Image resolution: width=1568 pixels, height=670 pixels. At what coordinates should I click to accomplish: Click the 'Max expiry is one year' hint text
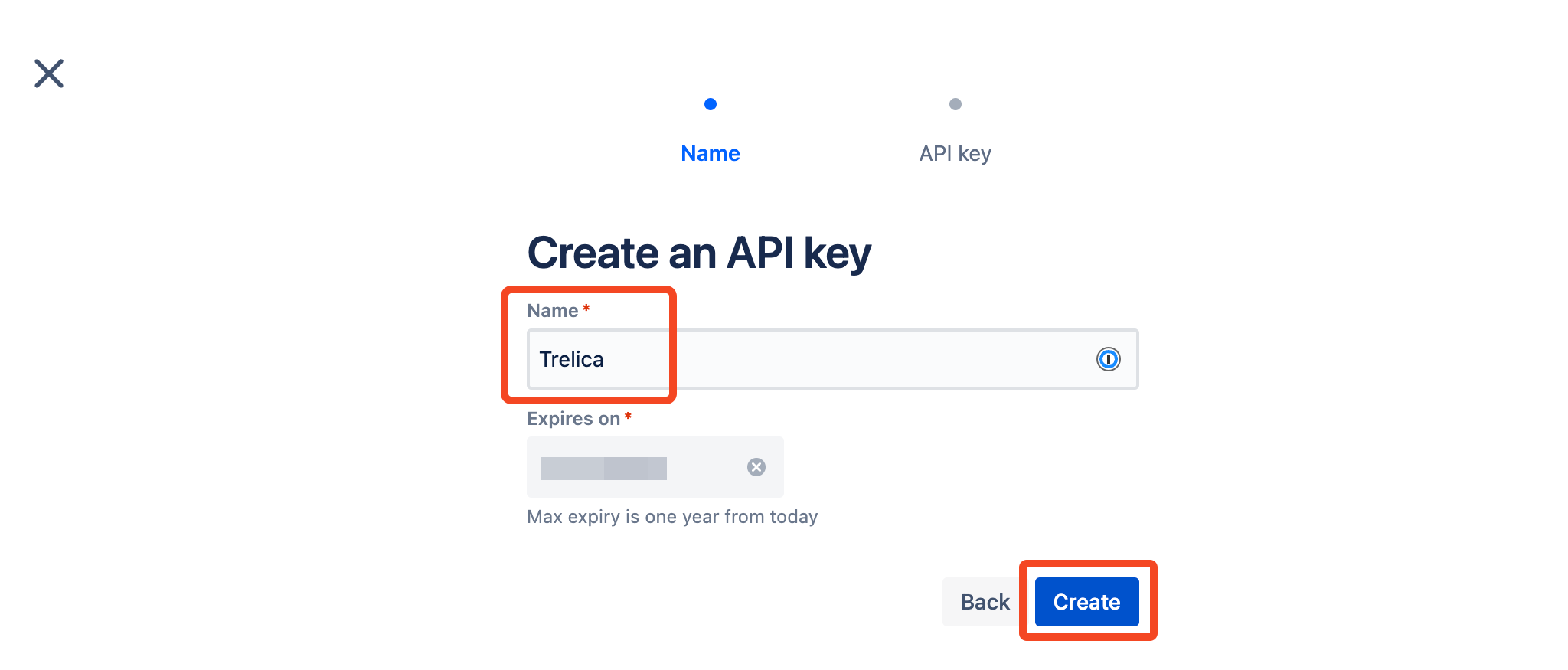point(672,517)
